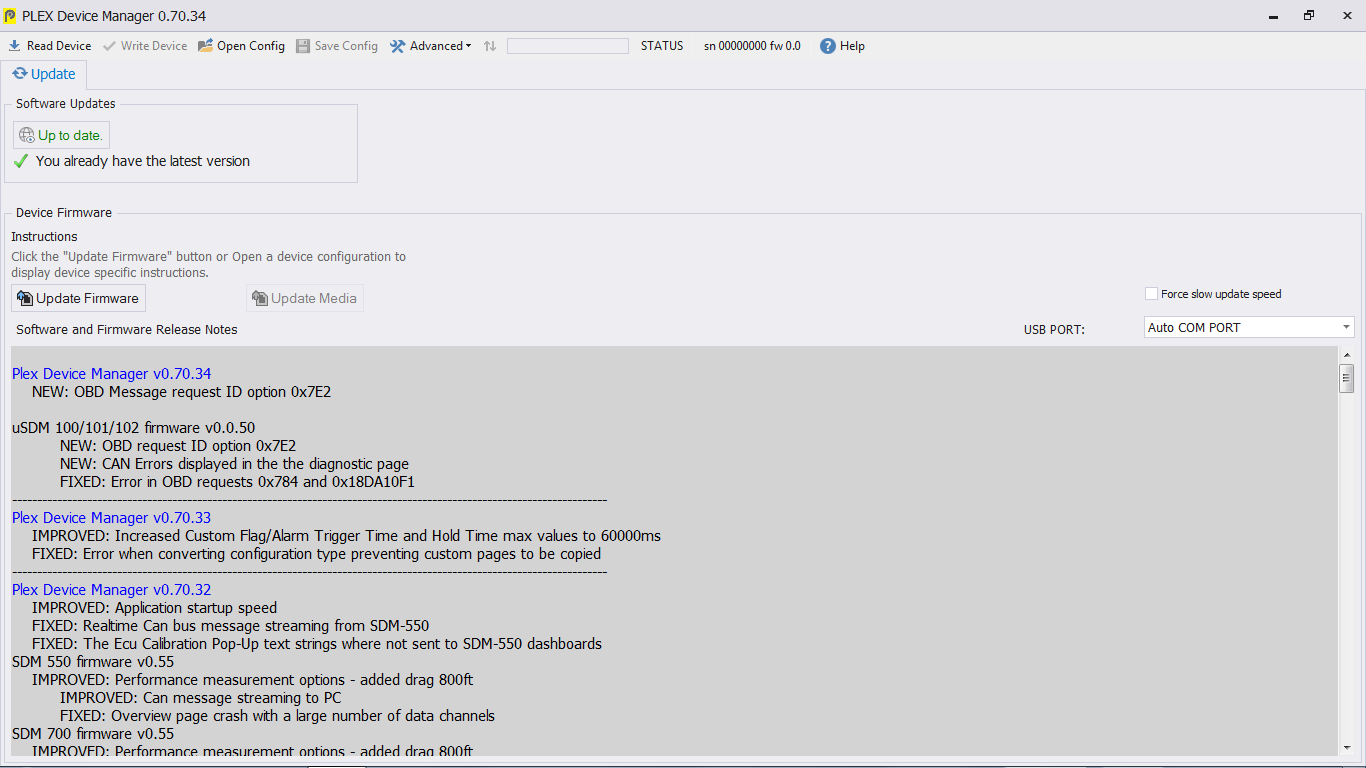Click the Up to date button
1366x768 pixels.
click(61, 135)
